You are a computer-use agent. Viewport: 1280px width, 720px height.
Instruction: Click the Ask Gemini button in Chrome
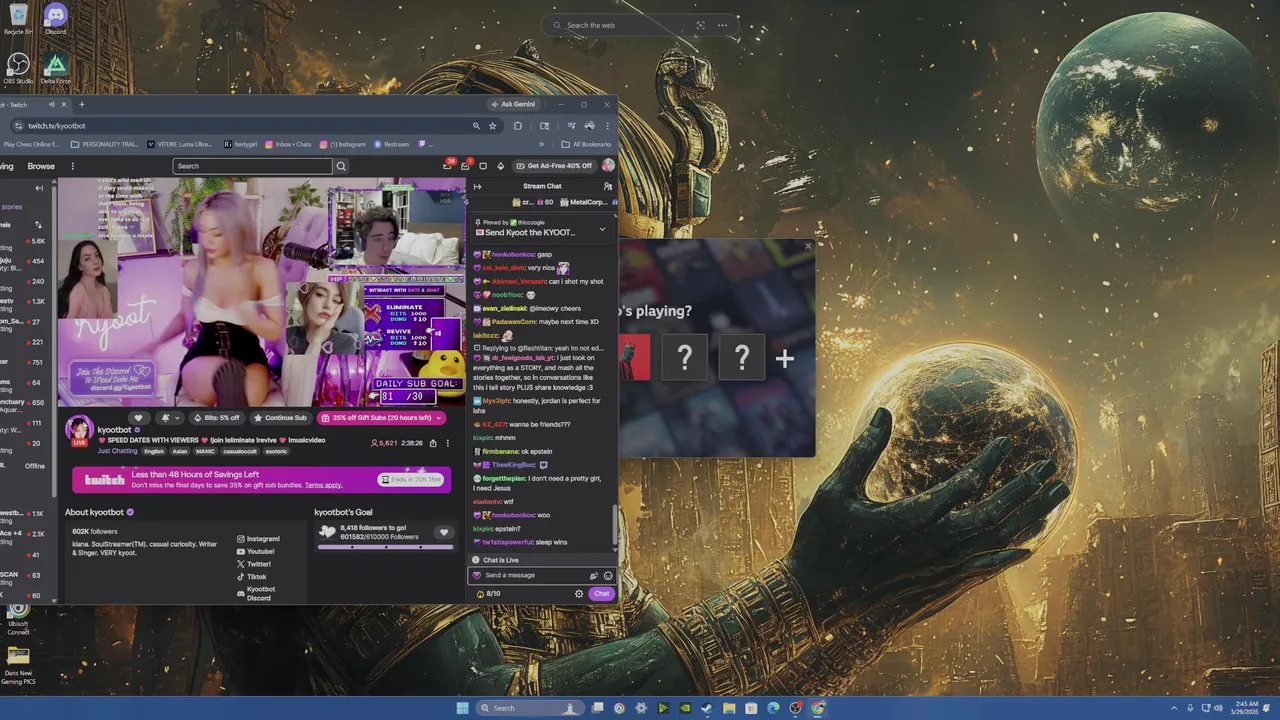(x=513, y=104)
